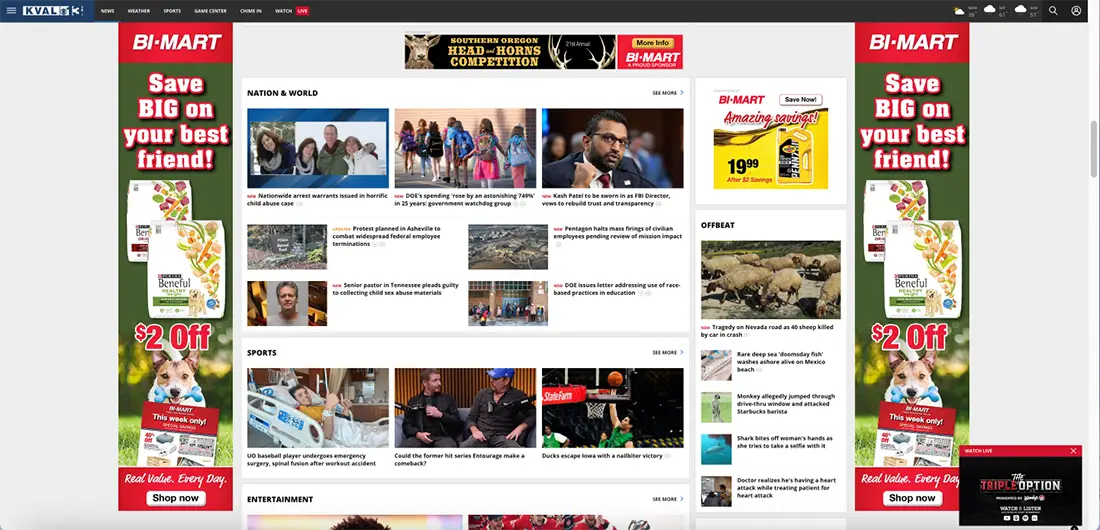Open the Game Center menu
This screenshot has width=1100, height=530.
[210, 11]
